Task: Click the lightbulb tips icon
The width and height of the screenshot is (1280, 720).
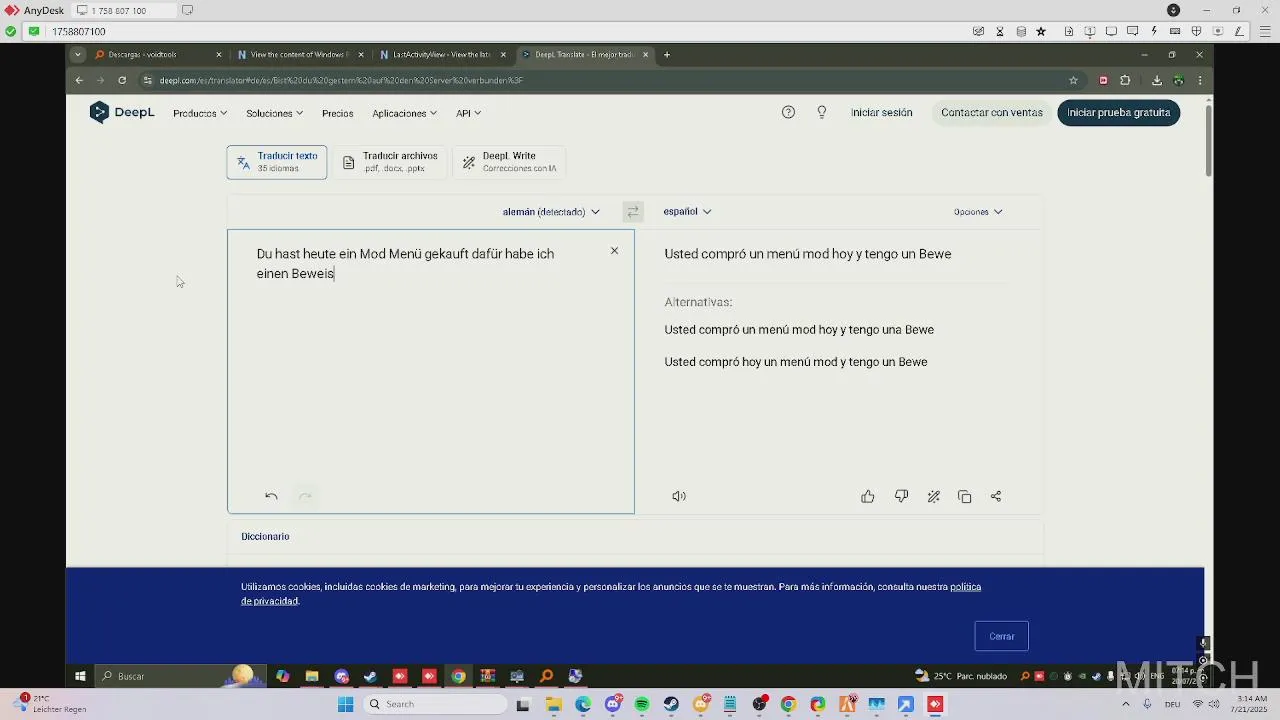Action: 822,113
